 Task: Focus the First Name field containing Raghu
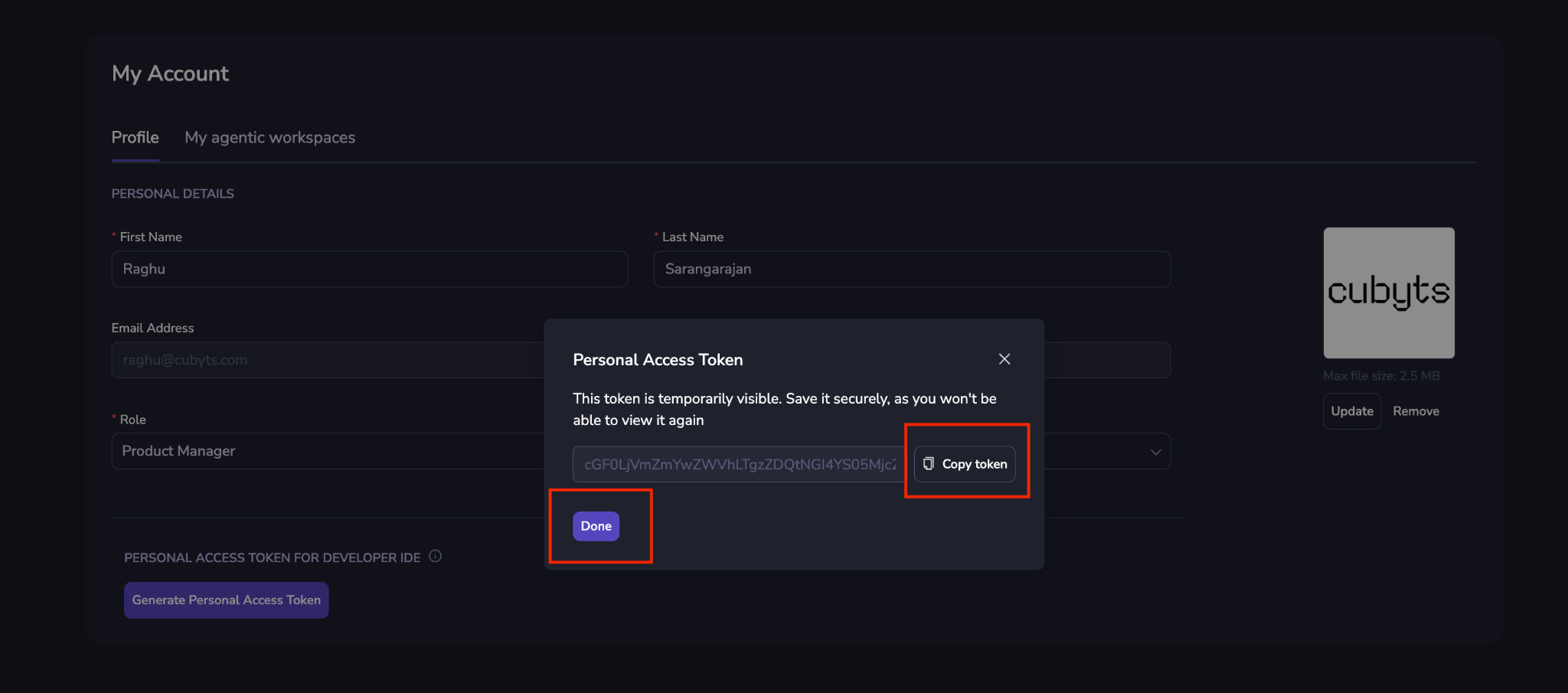[369, 270]
